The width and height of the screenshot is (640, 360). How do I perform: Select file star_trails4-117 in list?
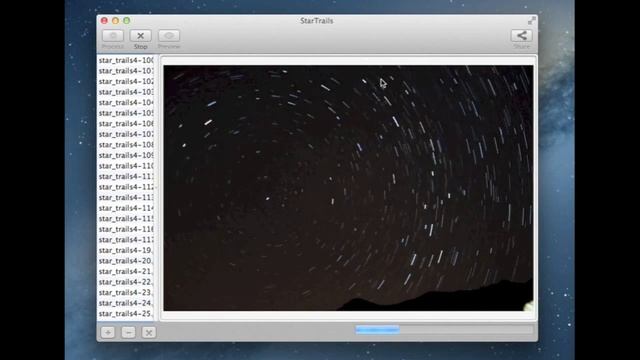tap(126, 240)
